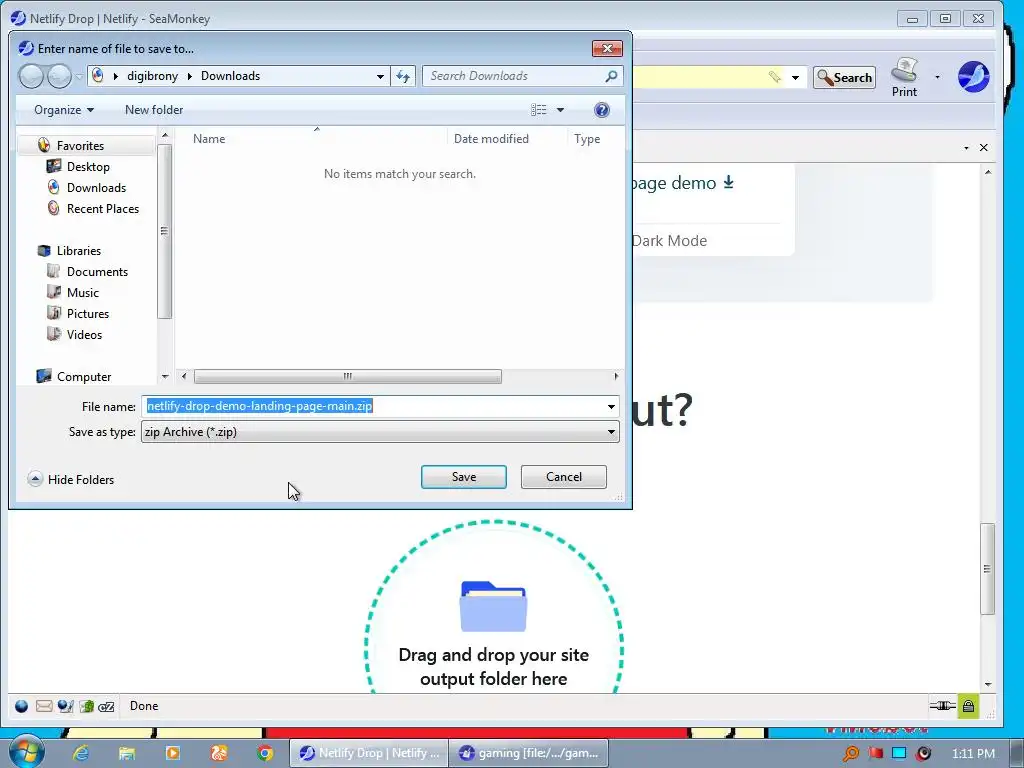Cancel the save file dialog
The height and width of the screenshot is (768, 1024).
[564, 477]
